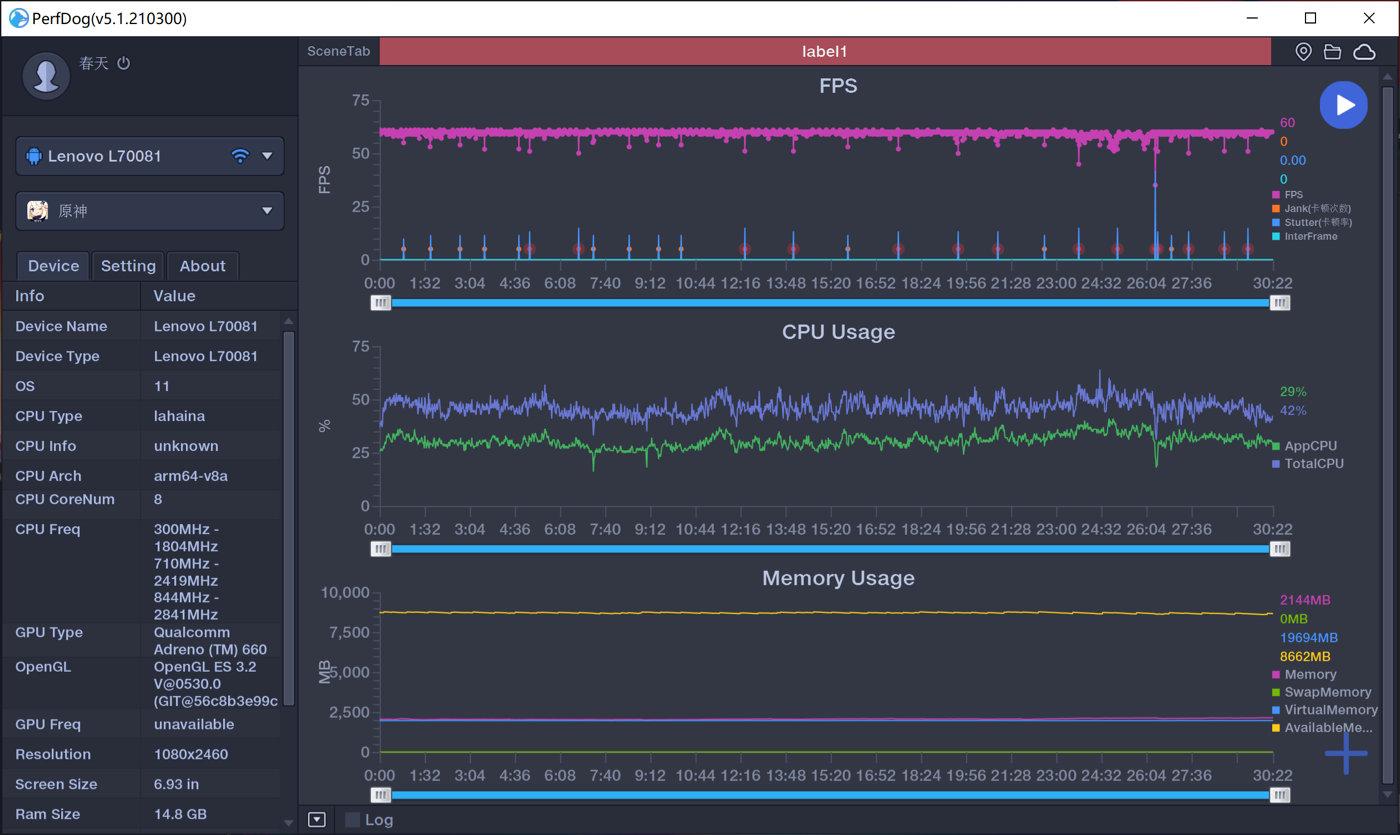
Task: Click the blue plus icon to add chart
Action: 1346,753
